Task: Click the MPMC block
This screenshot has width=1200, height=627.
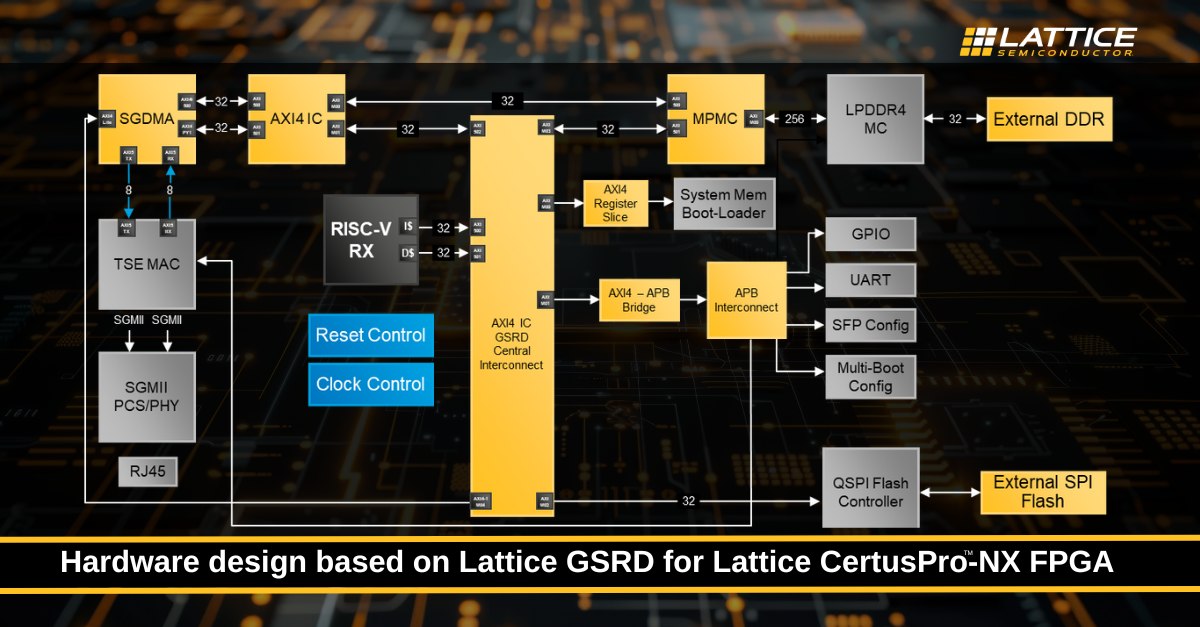Action: (715, 118)
